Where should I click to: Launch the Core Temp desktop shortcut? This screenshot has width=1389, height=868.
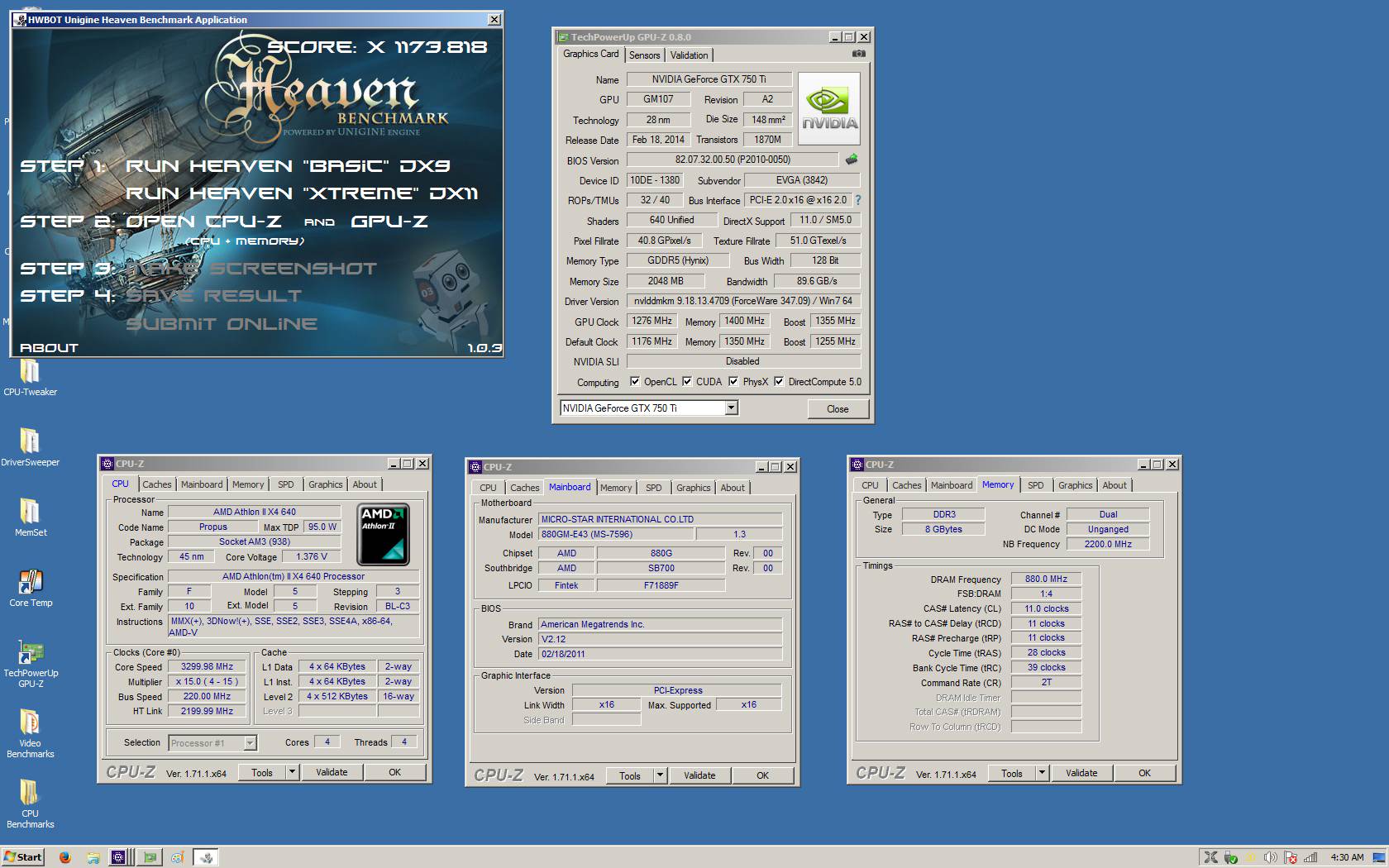[30, 588]
